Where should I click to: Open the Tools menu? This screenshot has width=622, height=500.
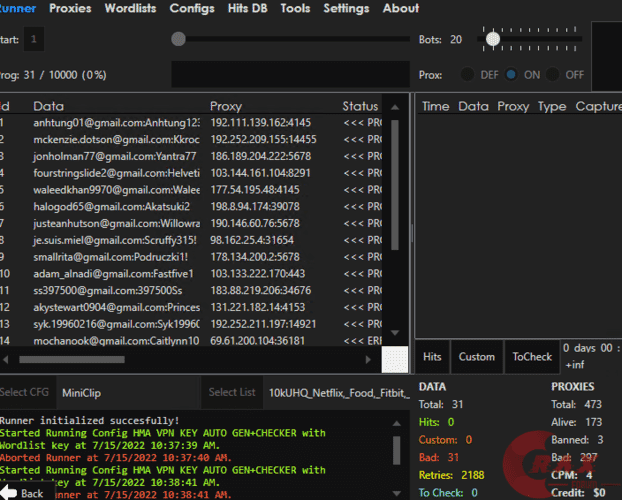click(295, 8)
